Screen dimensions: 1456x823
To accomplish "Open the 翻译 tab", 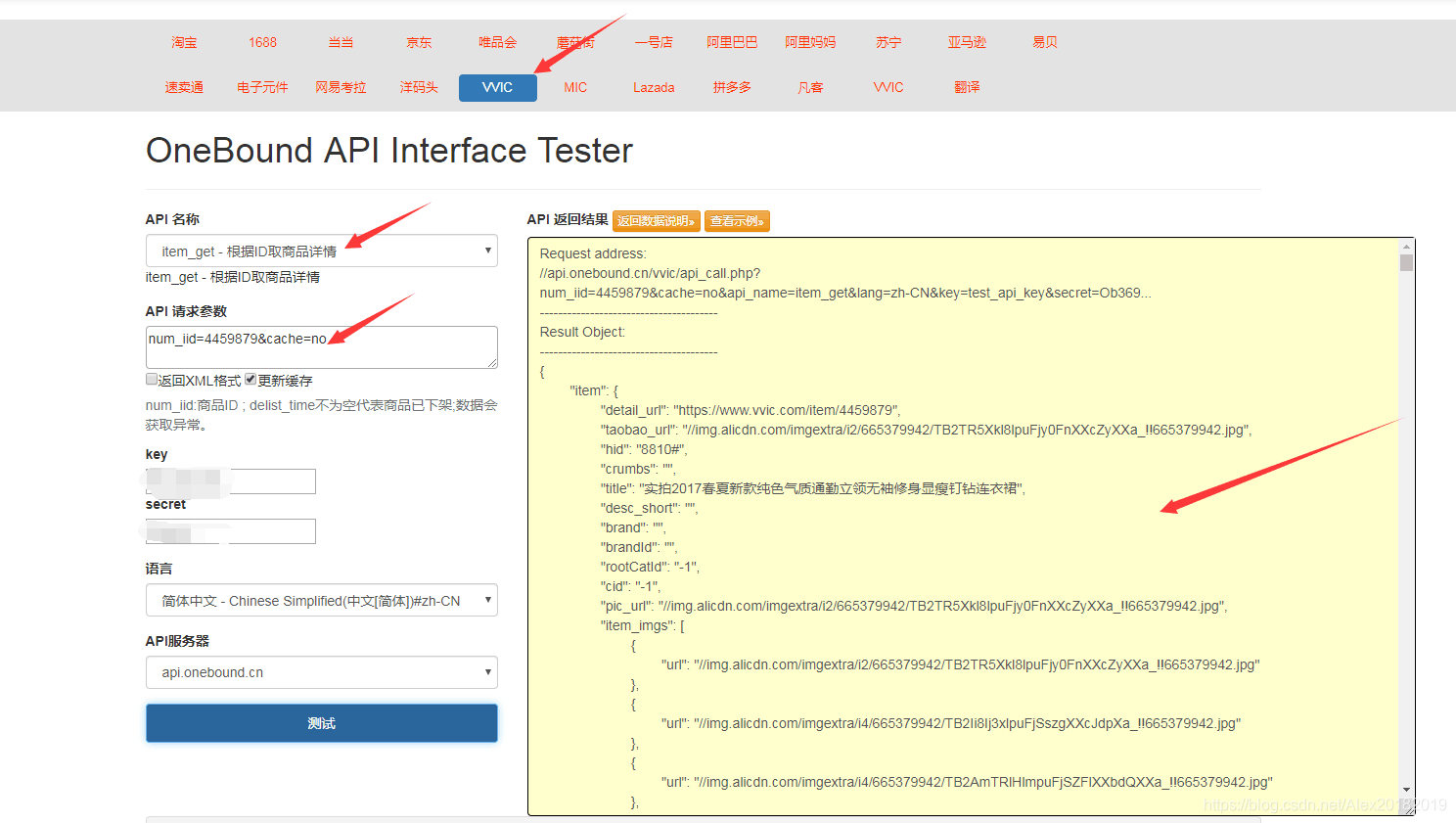I will (x=967, y=88).
